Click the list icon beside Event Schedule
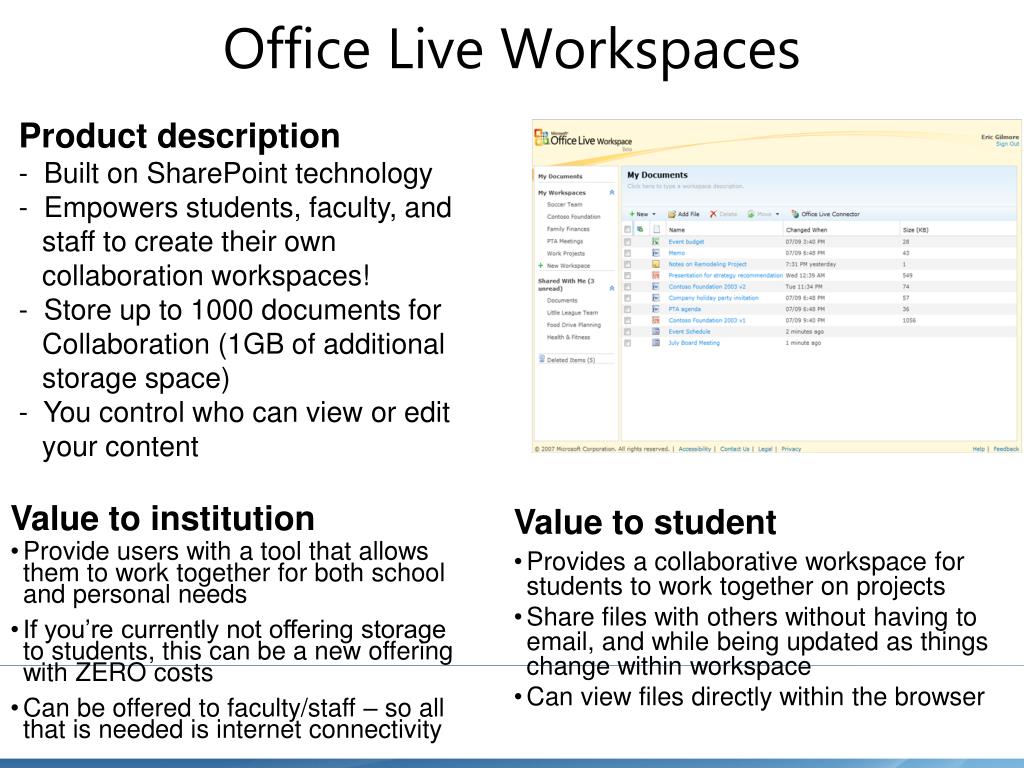The image size is (1024, 768). coord(656,332)
